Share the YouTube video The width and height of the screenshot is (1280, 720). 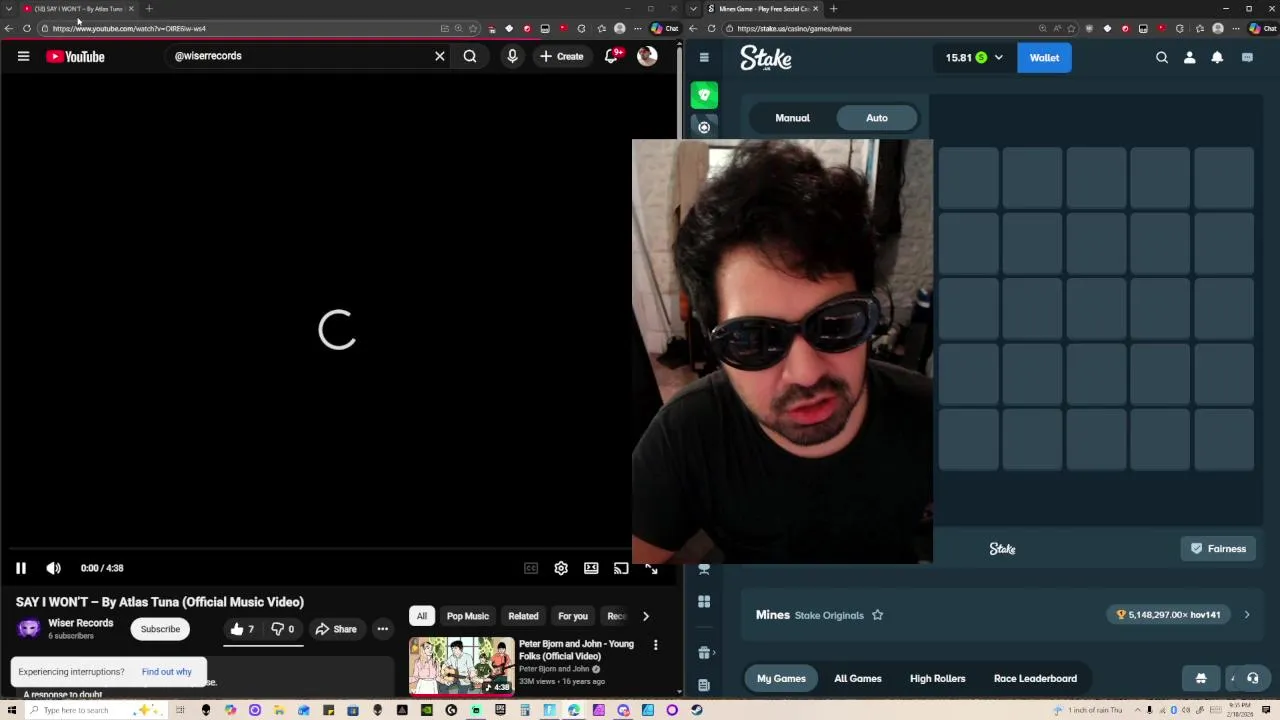(x=336, y=629)
